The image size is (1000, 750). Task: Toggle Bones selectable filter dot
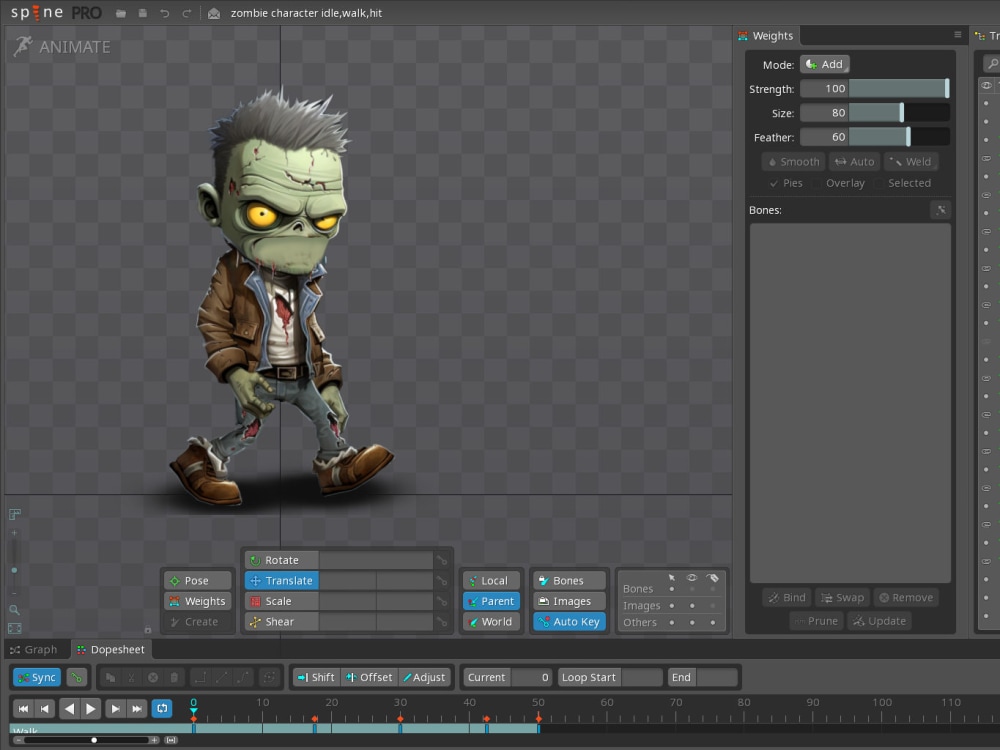click(672, 589)
